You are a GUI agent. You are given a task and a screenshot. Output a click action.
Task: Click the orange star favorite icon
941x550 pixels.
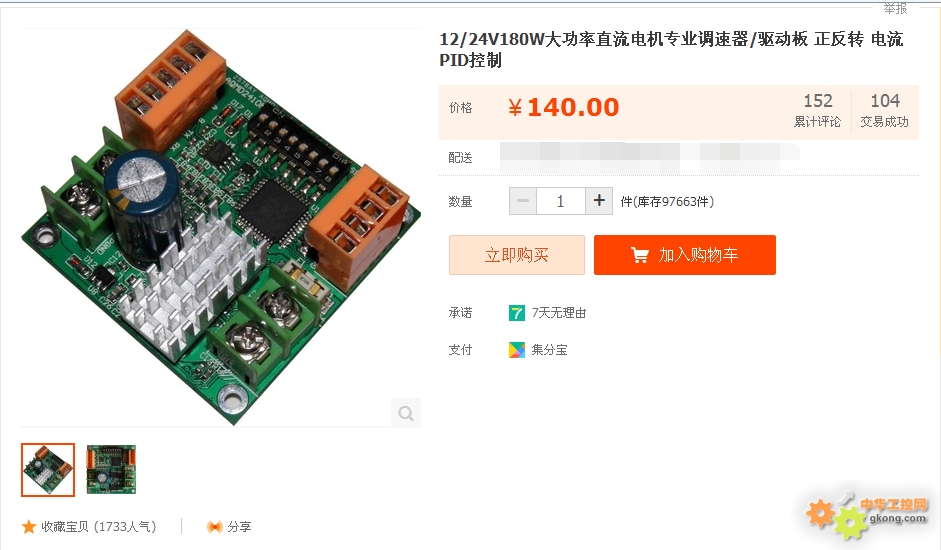(x=29, y=527)
